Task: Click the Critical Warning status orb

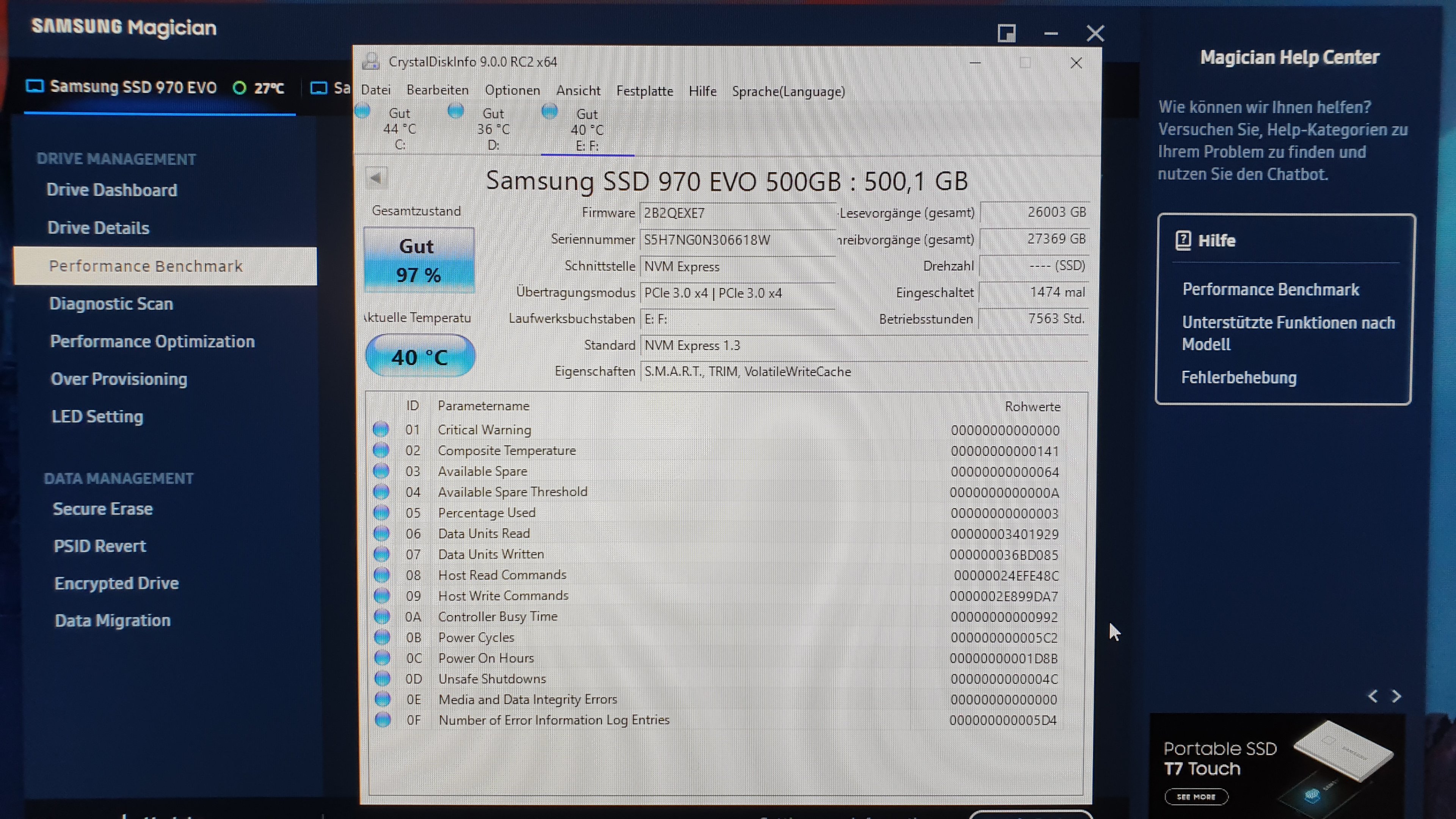Action: [x=381, y=430]
